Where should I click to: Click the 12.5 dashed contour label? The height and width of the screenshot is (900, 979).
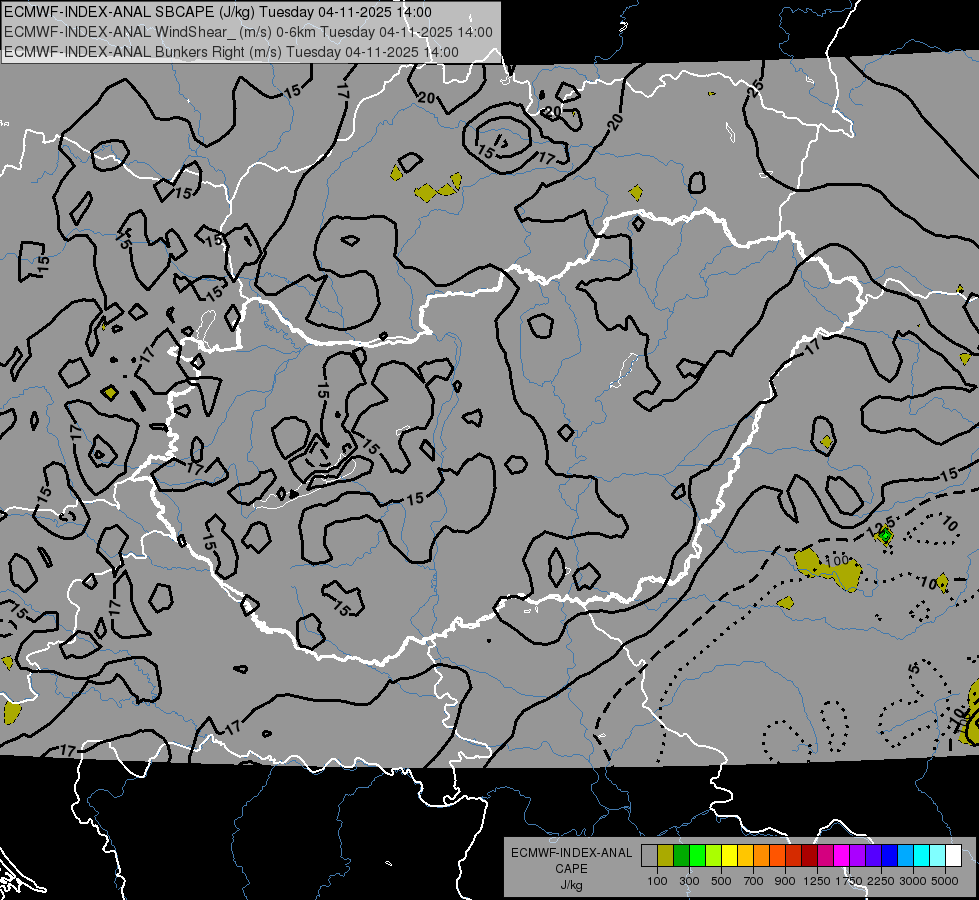pyautogui.click(x=880, y=526)
